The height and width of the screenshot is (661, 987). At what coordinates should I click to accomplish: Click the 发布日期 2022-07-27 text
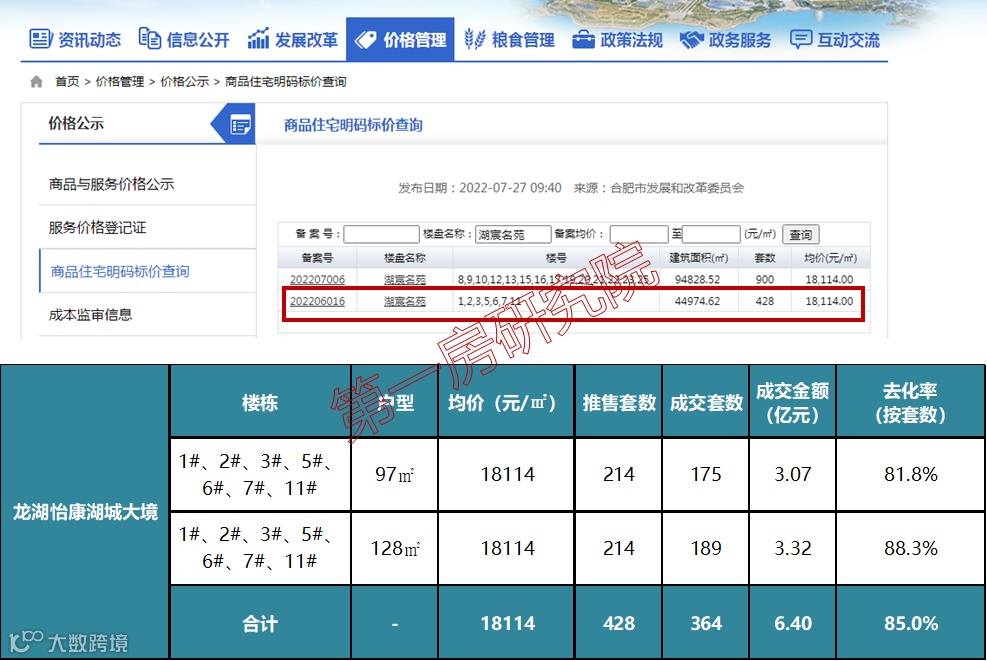pyautogui.click(x=480, y=188)
